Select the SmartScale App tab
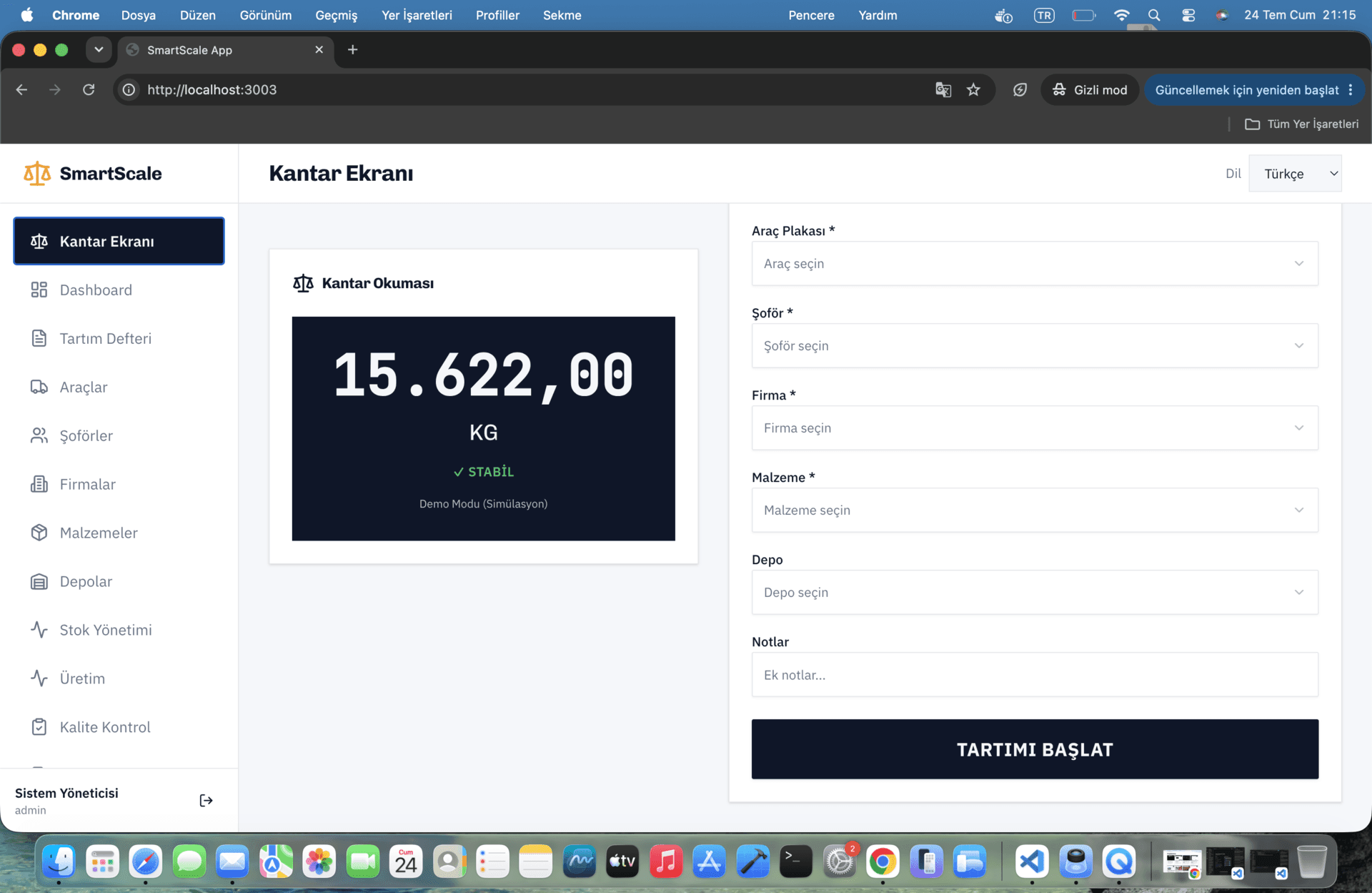Image resolution: width=1372 pixels, height=893 pixels. click(x=226, y=49)
